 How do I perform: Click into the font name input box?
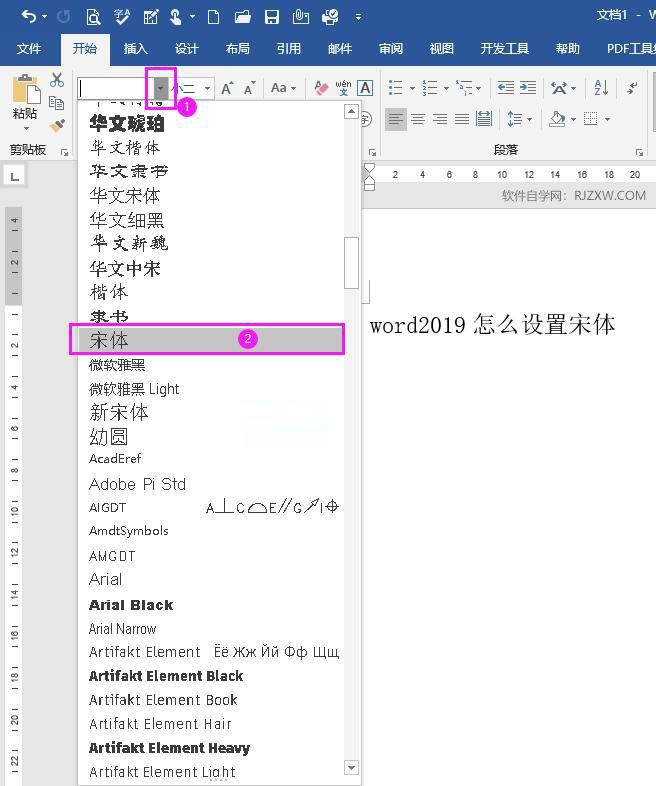[115, 89]
